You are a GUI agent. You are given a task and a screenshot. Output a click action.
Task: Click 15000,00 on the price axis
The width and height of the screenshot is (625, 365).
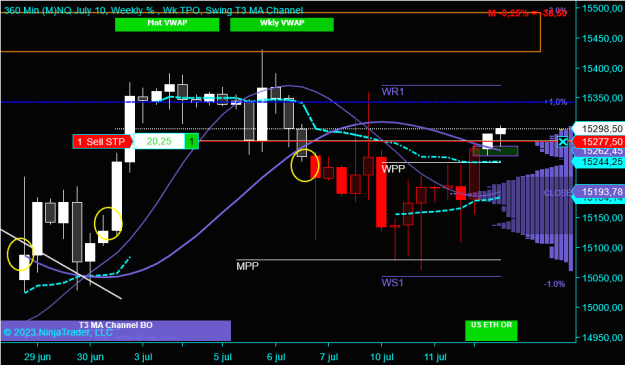pos(602,307)
